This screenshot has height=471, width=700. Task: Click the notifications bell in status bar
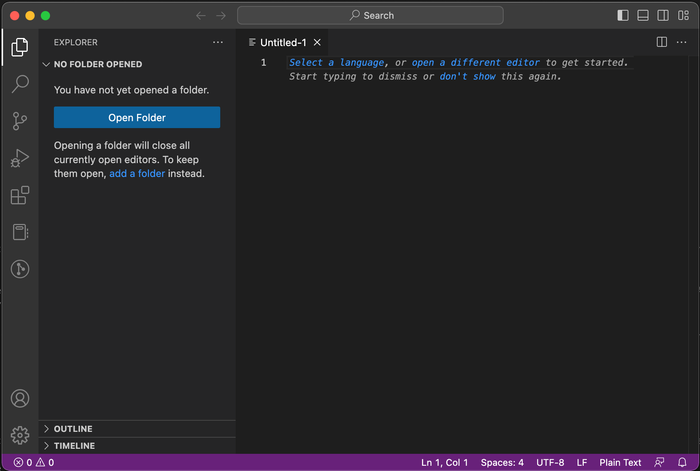pyautogui.click(x=682, y=463)
